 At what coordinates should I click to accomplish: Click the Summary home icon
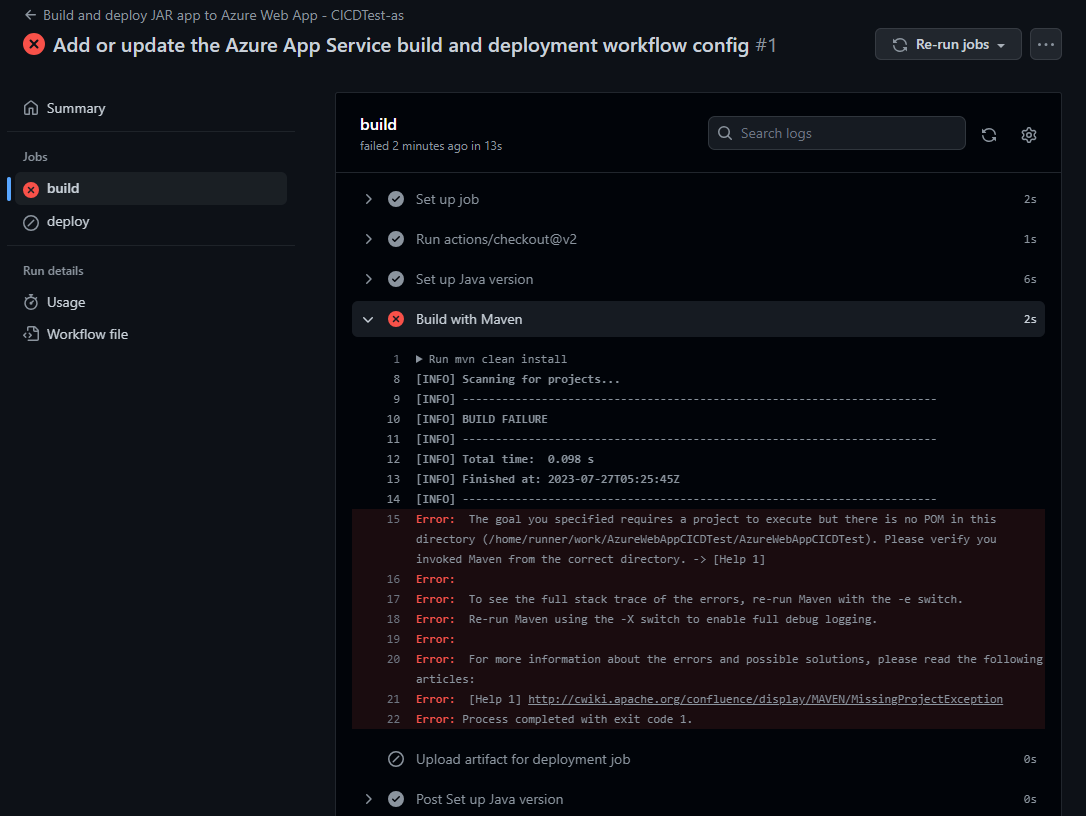point(30,108)
